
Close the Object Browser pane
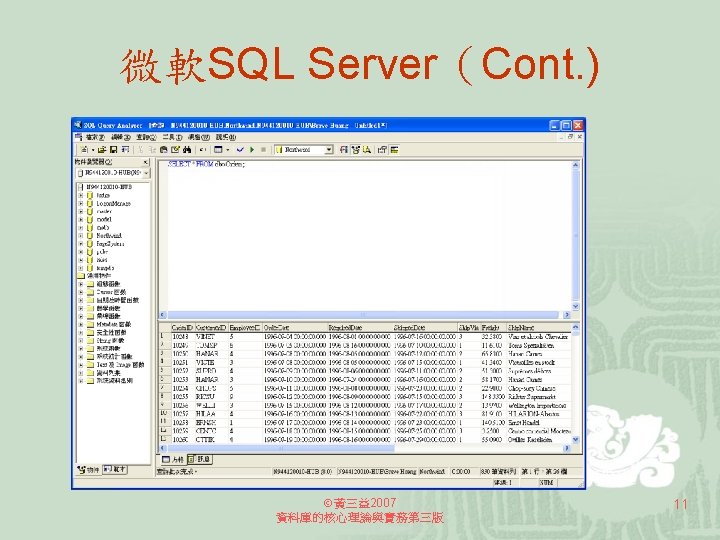146,162
